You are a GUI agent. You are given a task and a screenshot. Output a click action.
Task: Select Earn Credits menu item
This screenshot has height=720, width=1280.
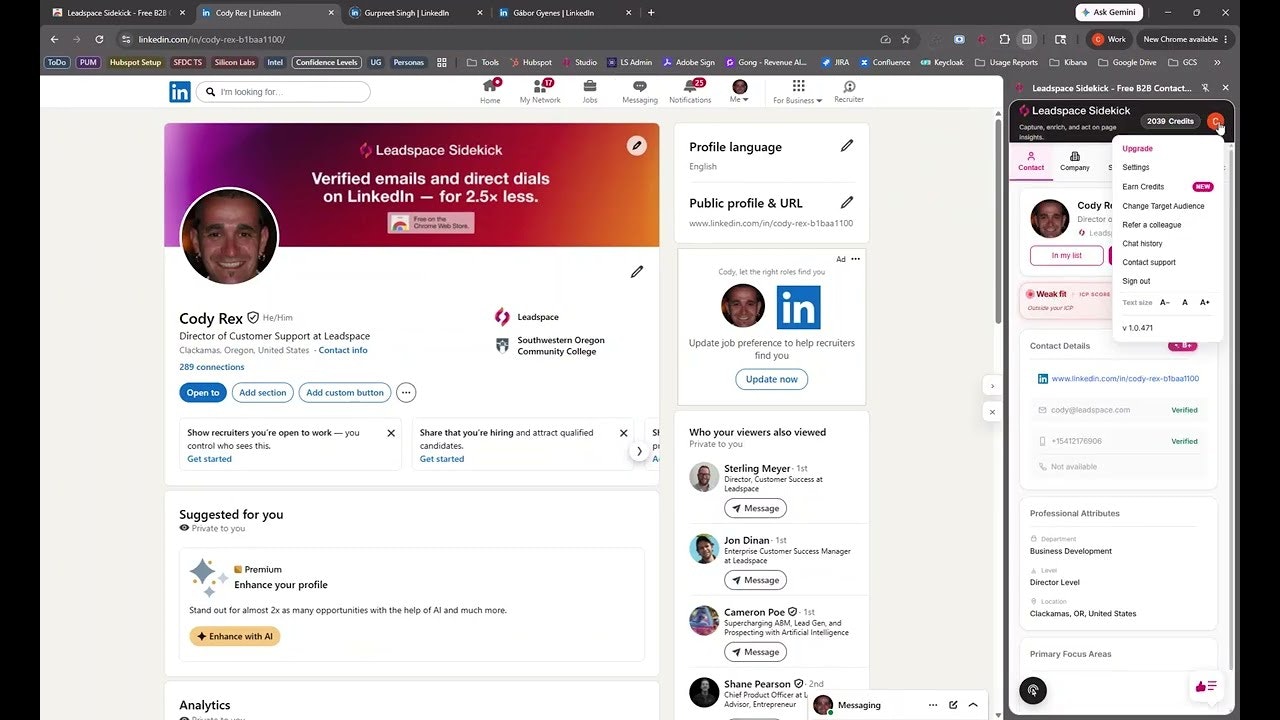tap(1168, 186)
